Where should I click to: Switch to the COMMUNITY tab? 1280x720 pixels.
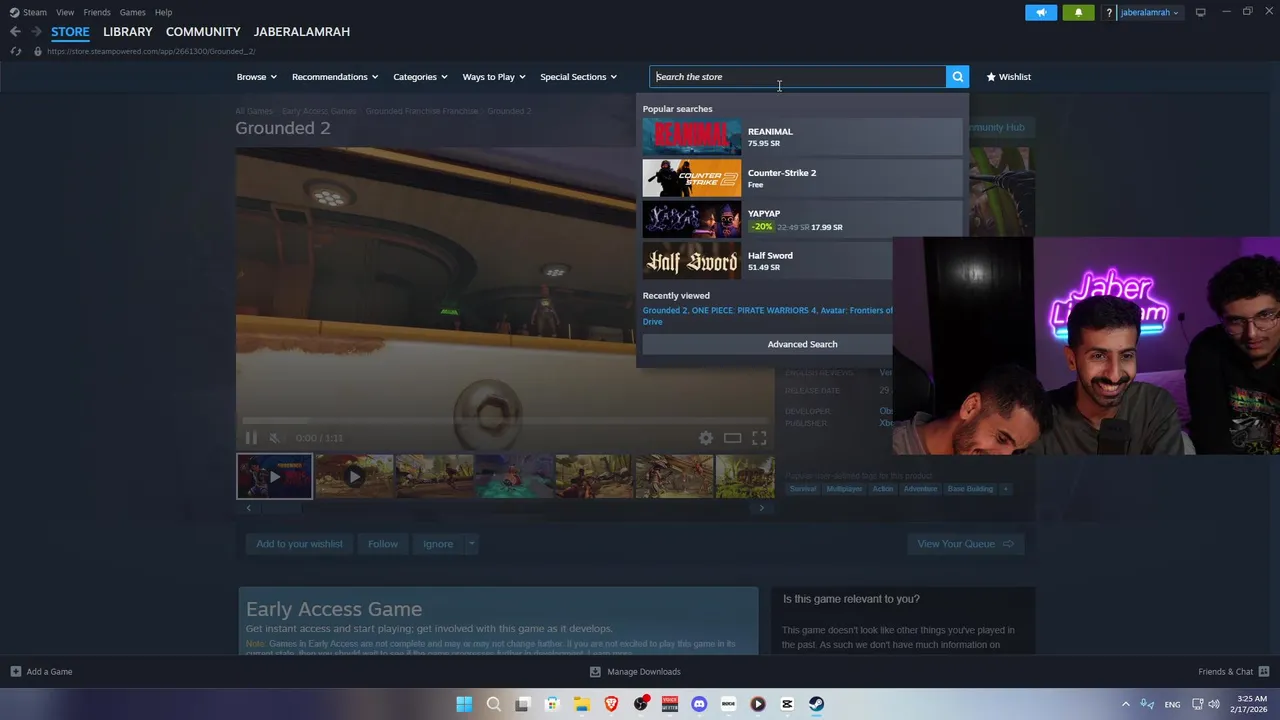click(203, 32)
